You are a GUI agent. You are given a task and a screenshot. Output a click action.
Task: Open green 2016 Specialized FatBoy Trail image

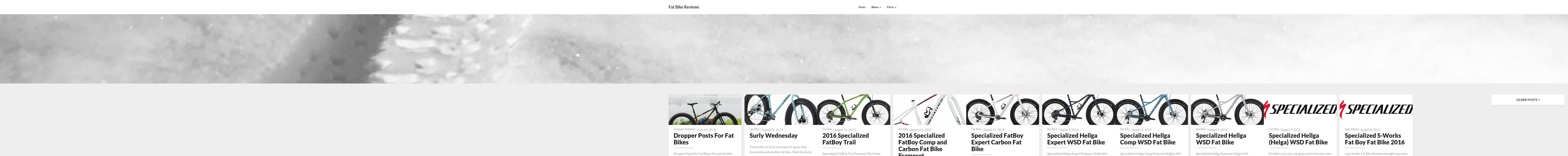tap(854, 109)
